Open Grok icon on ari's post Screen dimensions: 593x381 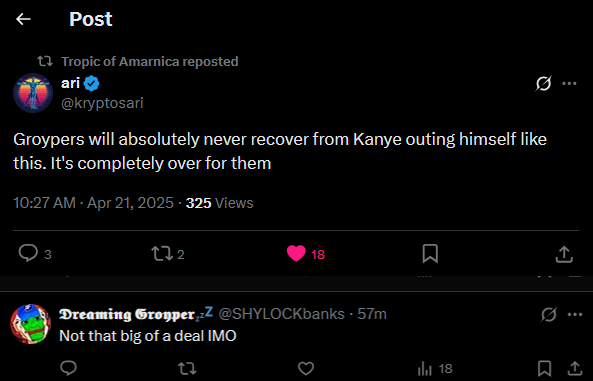pyautogui.click(x=543, y=83)
